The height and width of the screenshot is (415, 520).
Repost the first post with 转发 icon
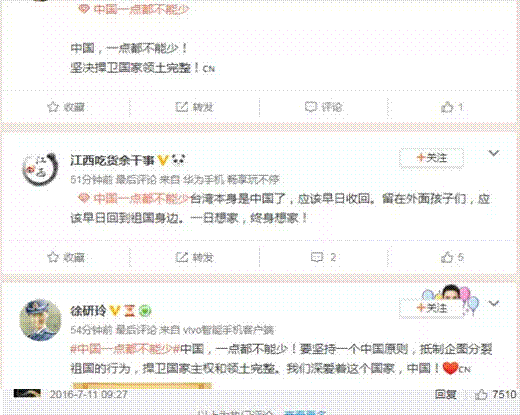(194, 107)
